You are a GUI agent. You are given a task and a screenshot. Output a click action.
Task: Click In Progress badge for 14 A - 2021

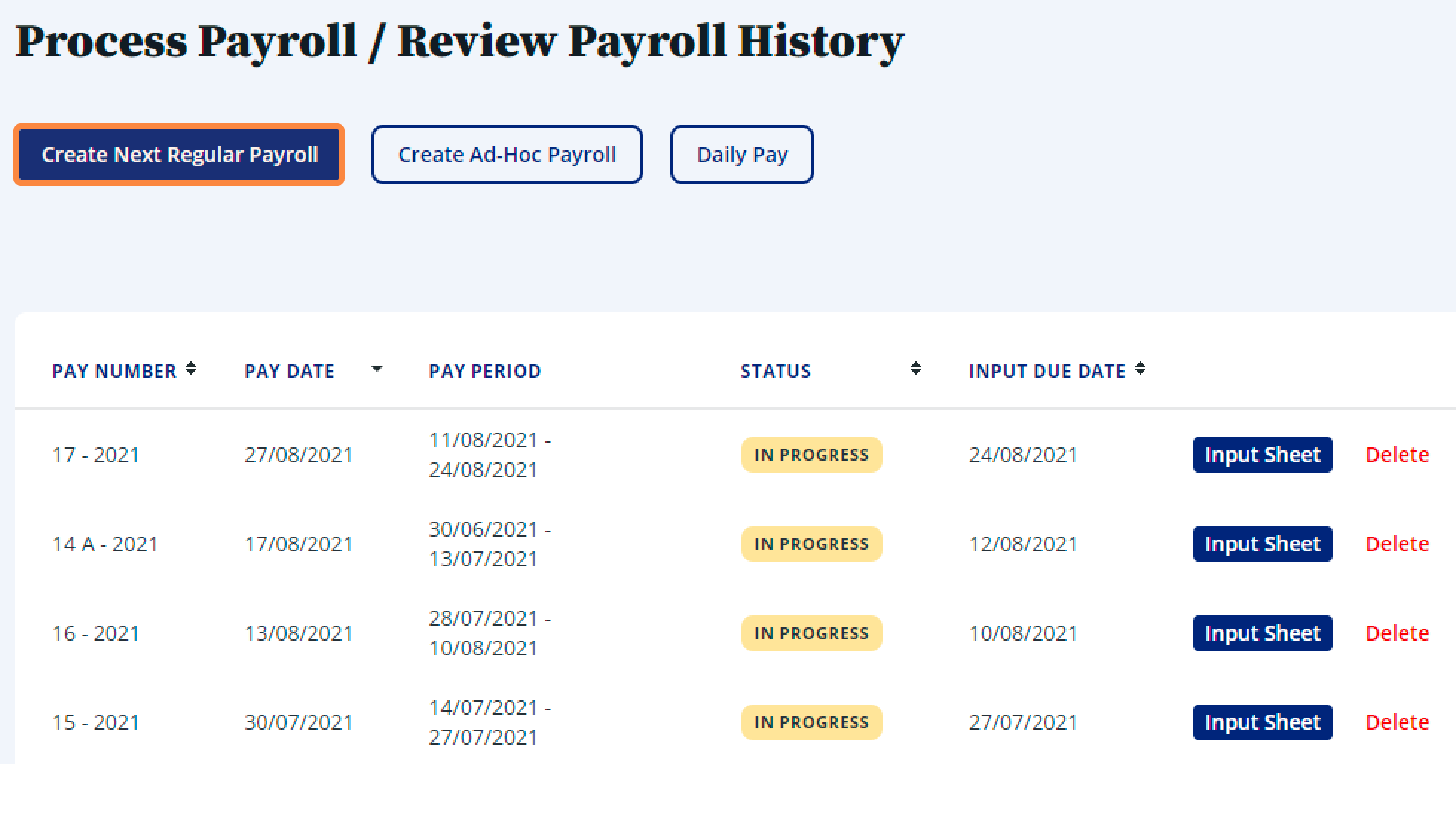tap(811, 544)
